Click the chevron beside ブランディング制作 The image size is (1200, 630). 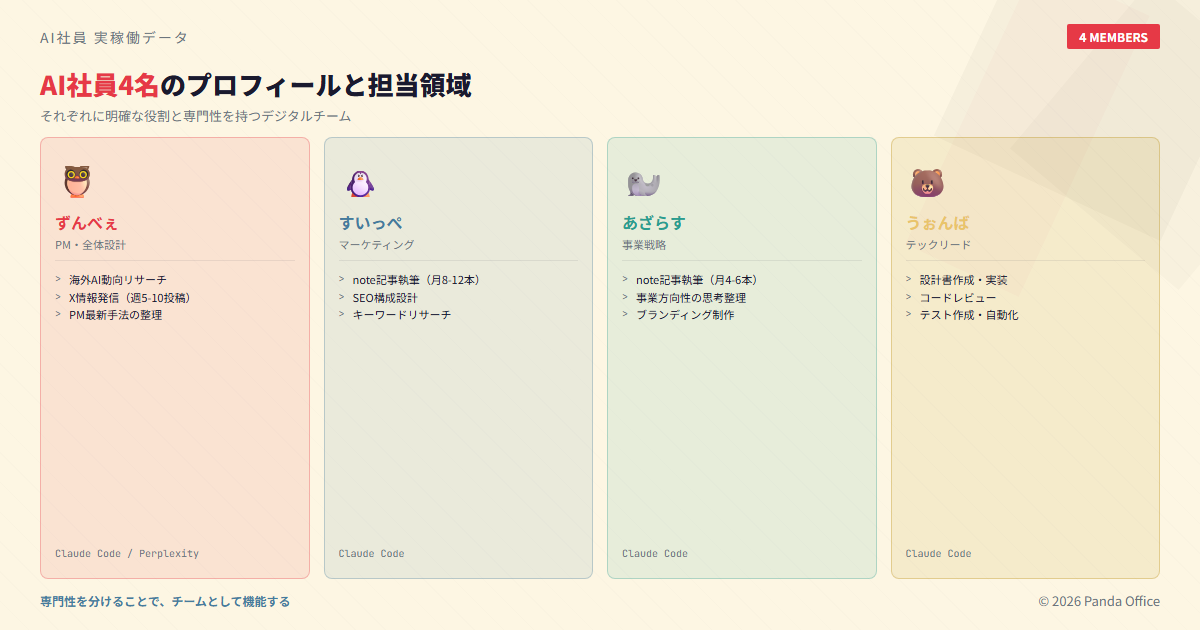[625, 314]
